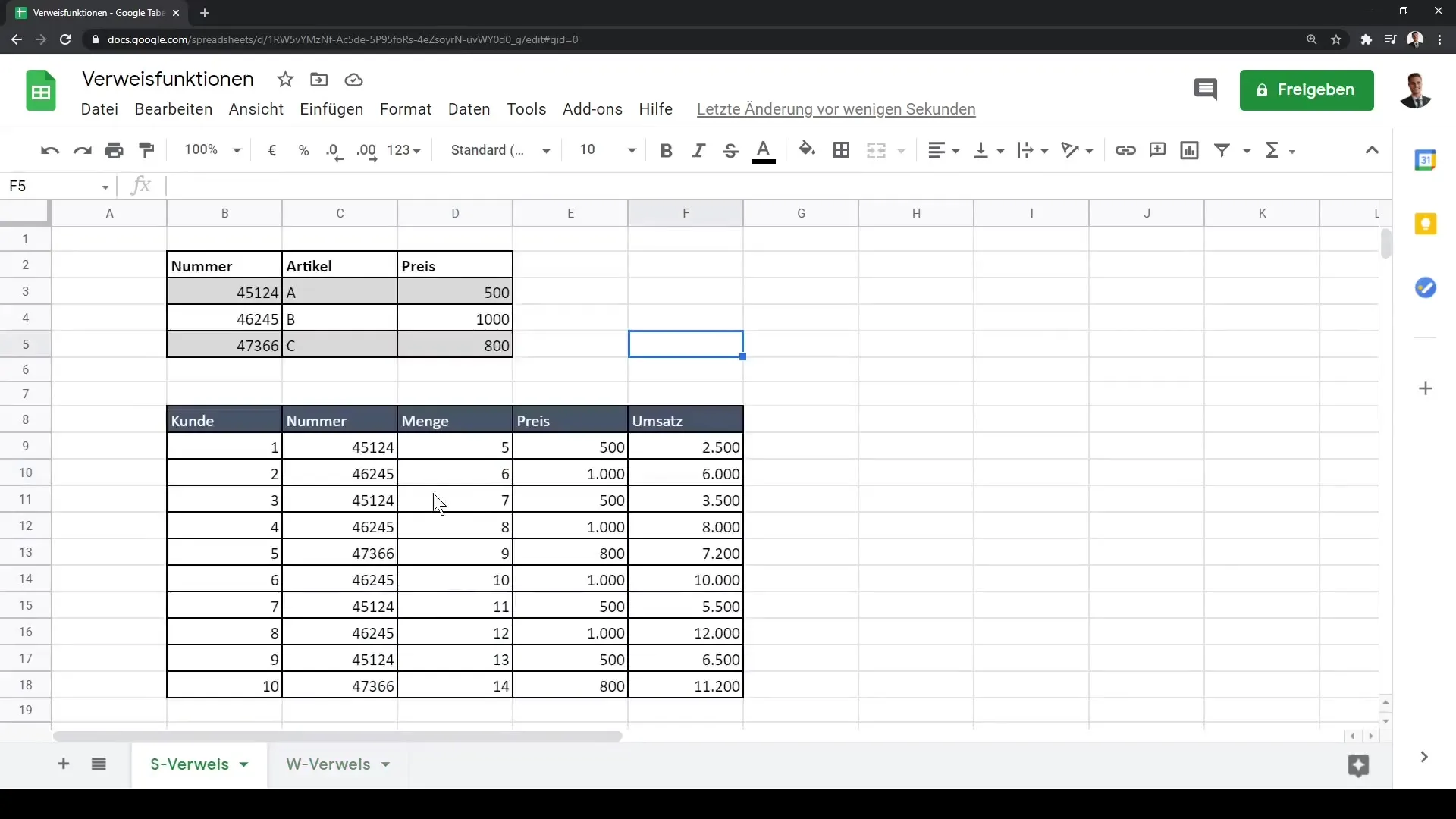Image resolution: width=1456 pixels, height=819 pixels.
Task: Open the Tools menu
Action: point(526,109)
